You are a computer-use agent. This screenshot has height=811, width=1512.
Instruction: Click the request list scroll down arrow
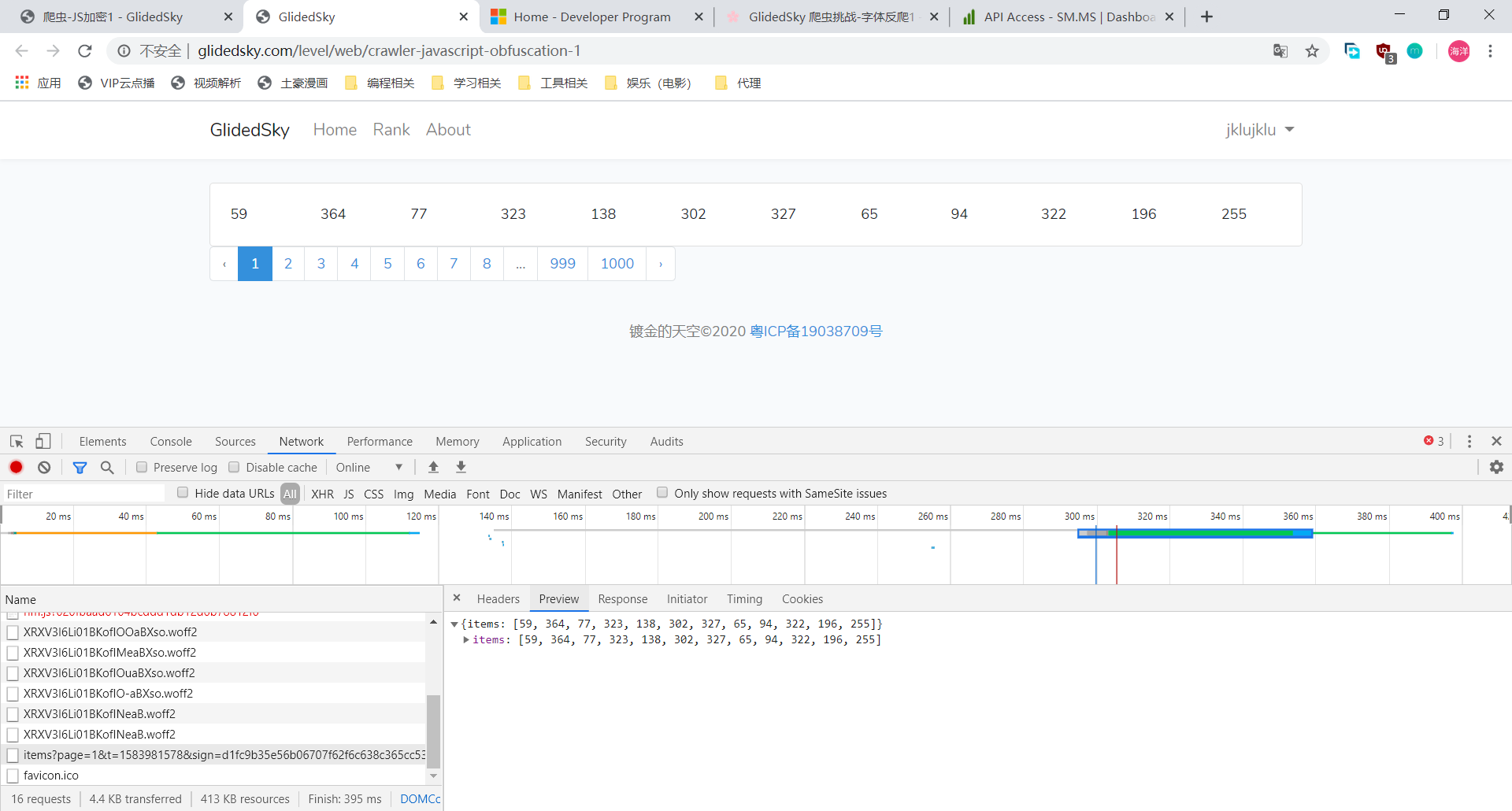[433, 776]
